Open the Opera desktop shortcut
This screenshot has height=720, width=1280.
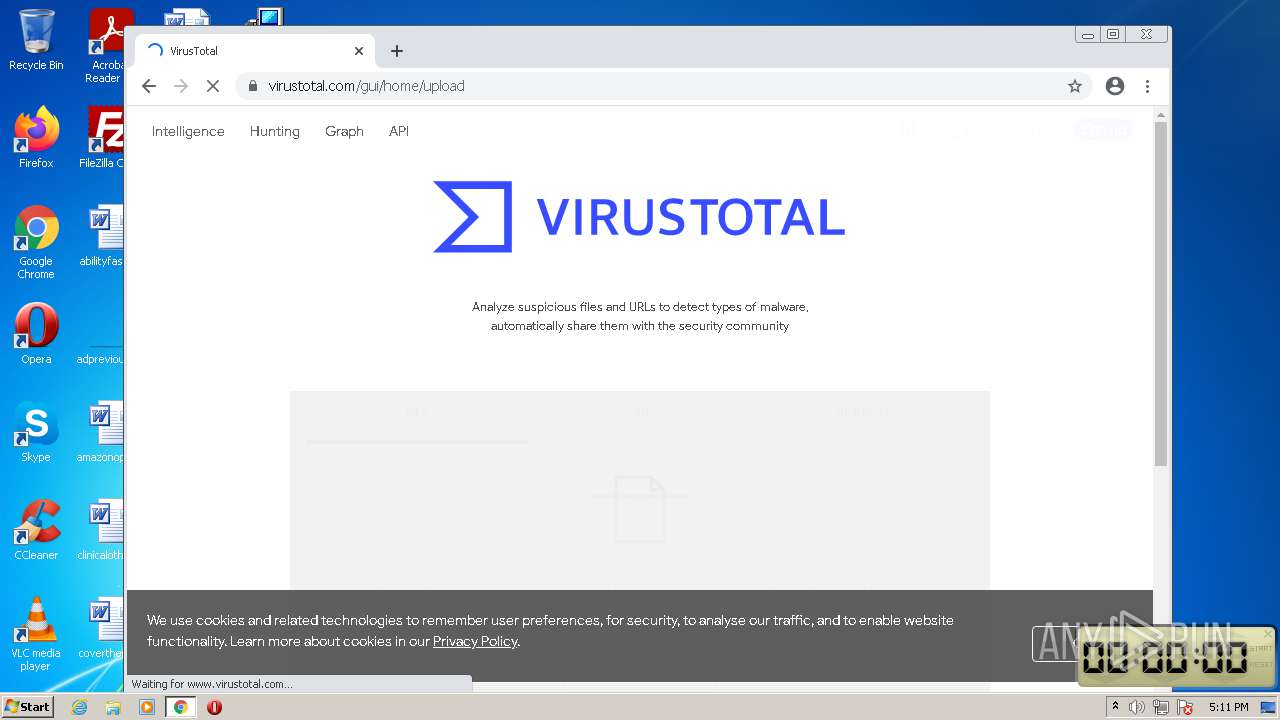coord(36,333)
